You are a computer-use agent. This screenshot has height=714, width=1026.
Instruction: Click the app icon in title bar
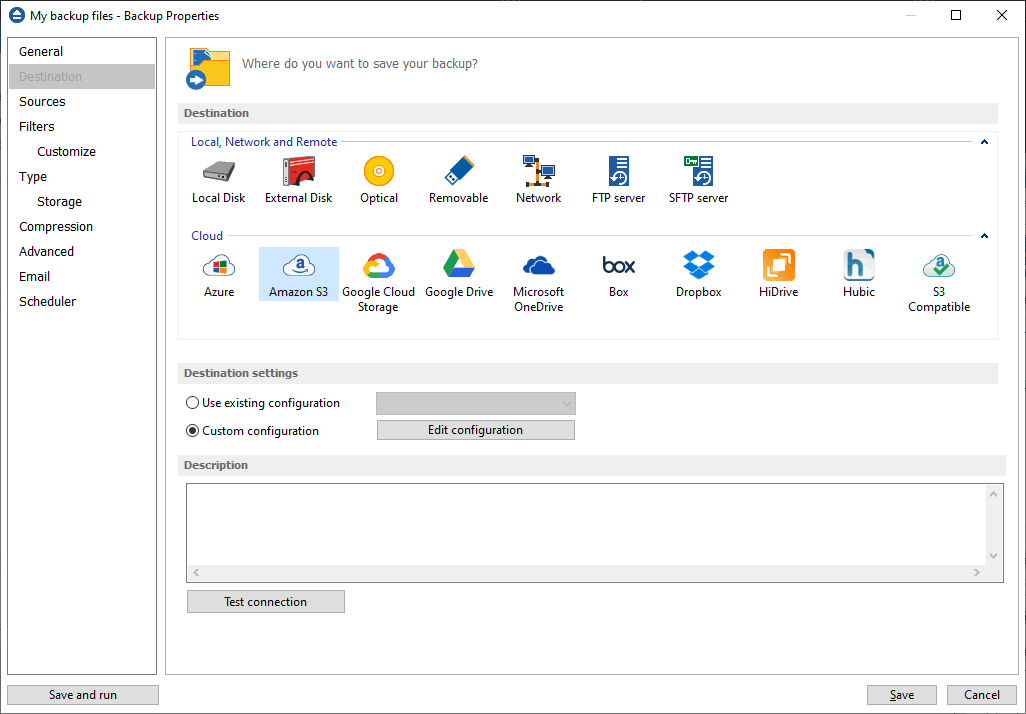point(17,15)
